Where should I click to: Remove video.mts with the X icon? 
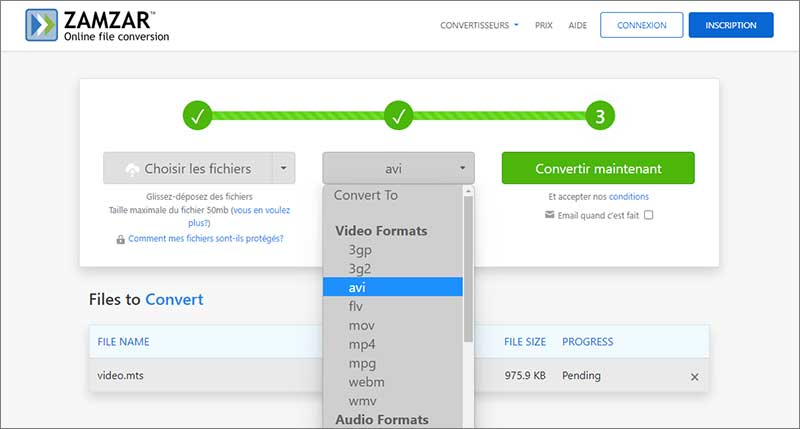[695, 377]
